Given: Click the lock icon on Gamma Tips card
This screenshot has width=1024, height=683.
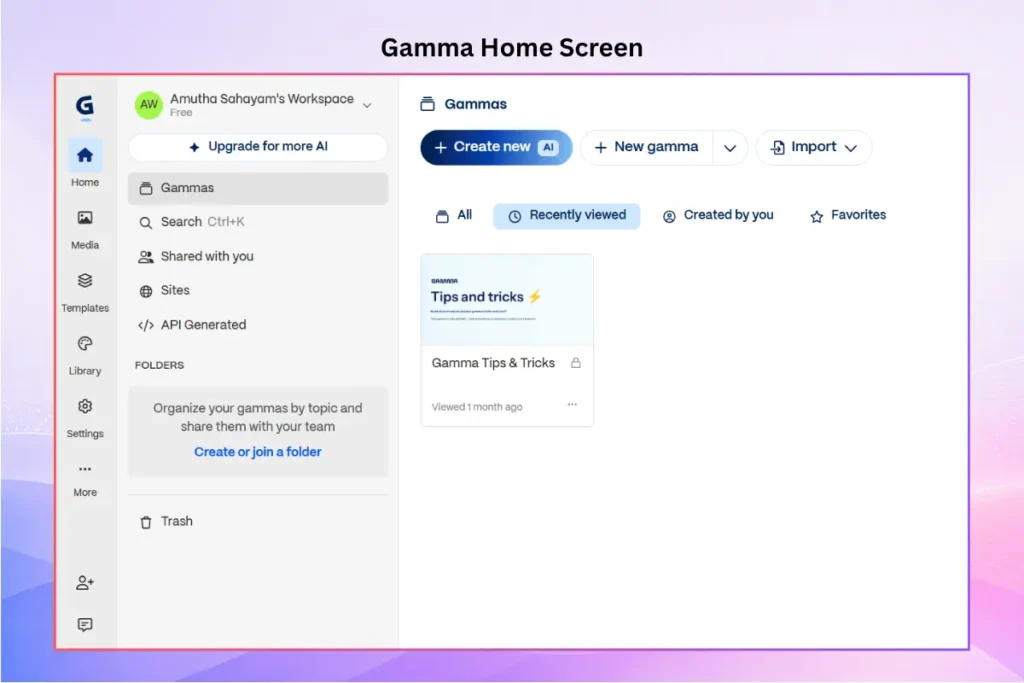Looking at the screenshot, I should point(575,363).
